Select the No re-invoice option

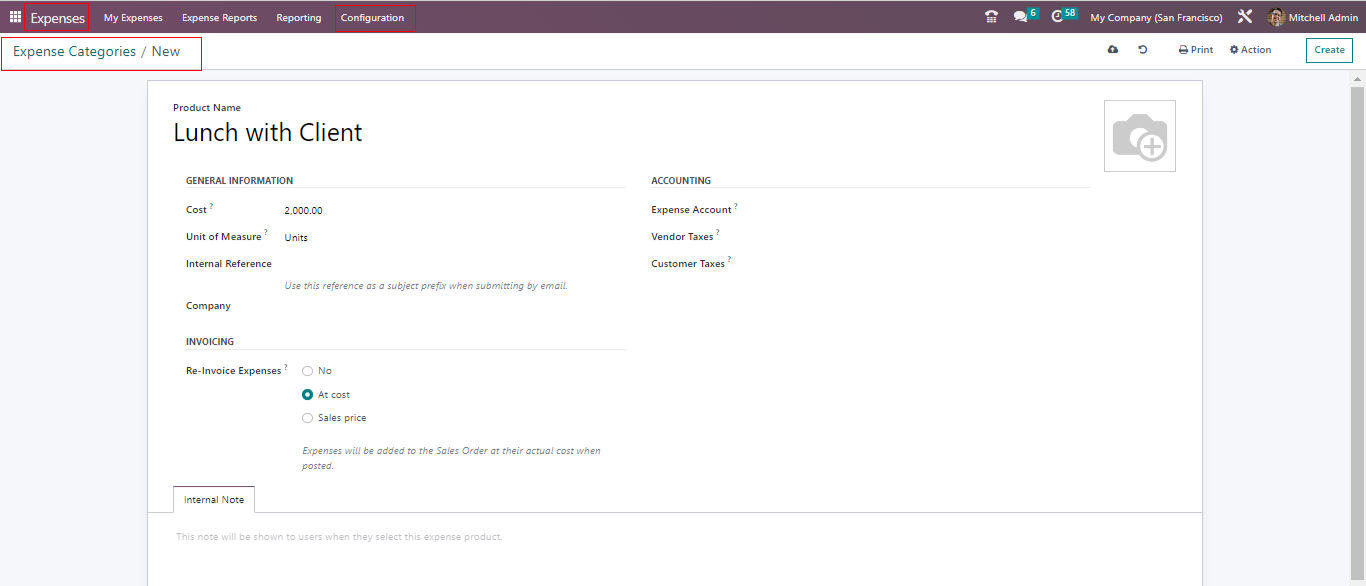308,371
